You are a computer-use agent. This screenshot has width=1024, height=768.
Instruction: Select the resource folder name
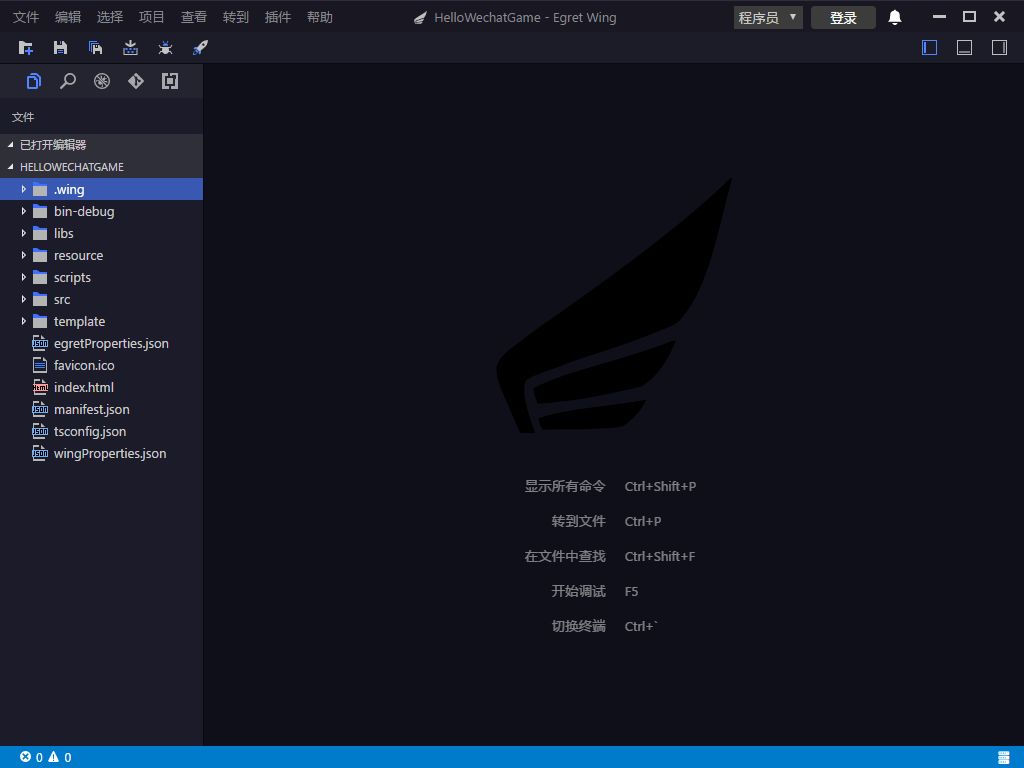(x=78, y=255)
